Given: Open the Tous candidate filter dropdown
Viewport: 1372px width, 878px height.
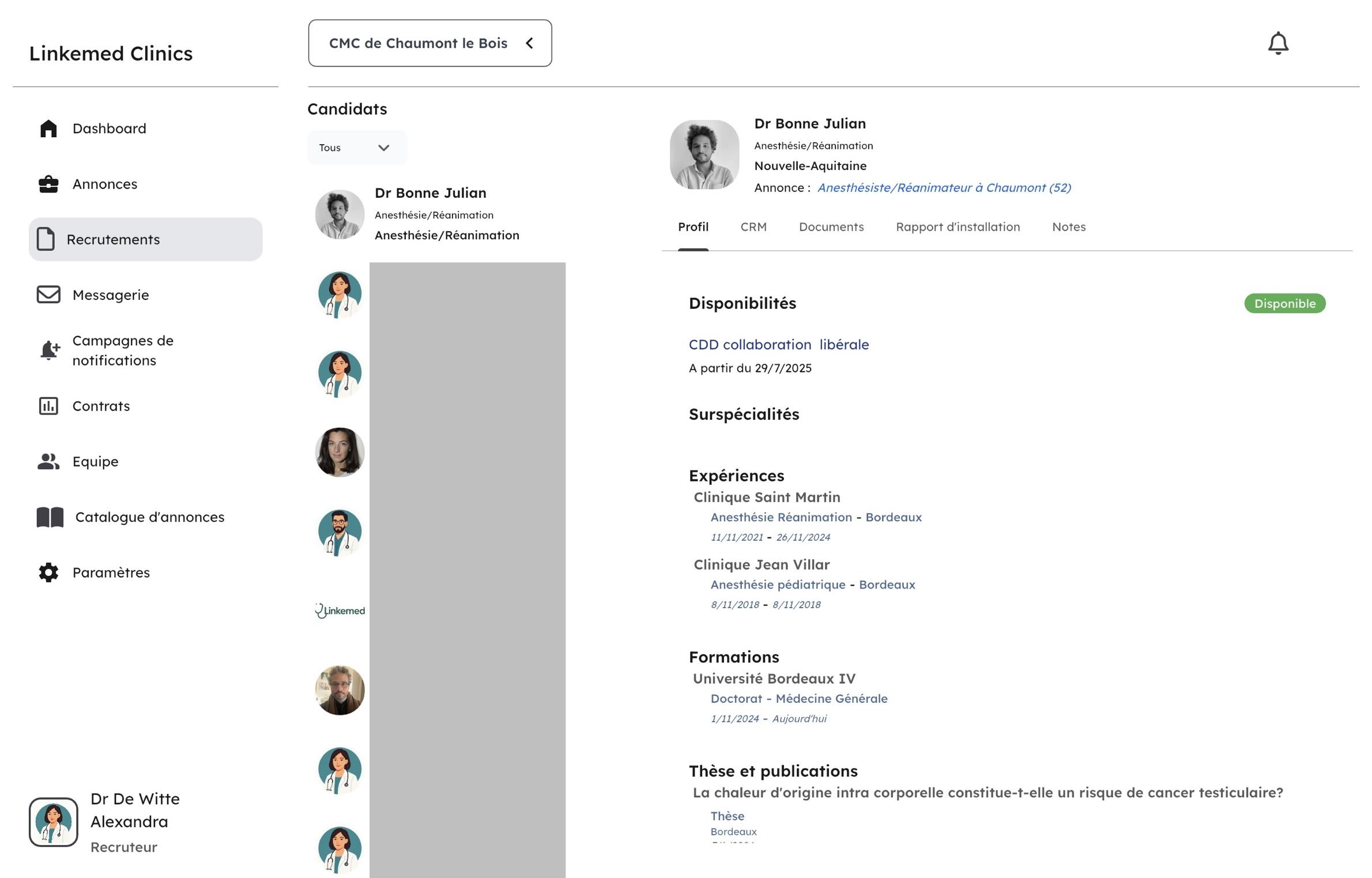Looking at the screenshot, I should pyautogui.click(x=356, y=148).
